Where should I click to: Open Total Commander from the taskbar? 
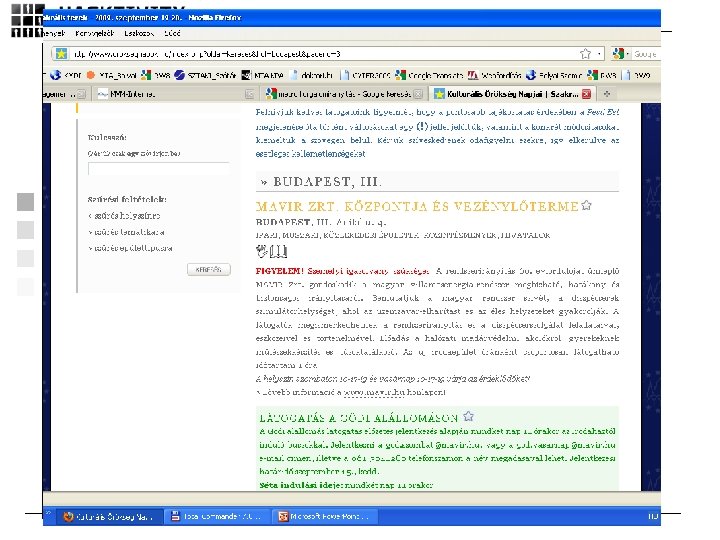pyautogui.click(x=215, y=517)
